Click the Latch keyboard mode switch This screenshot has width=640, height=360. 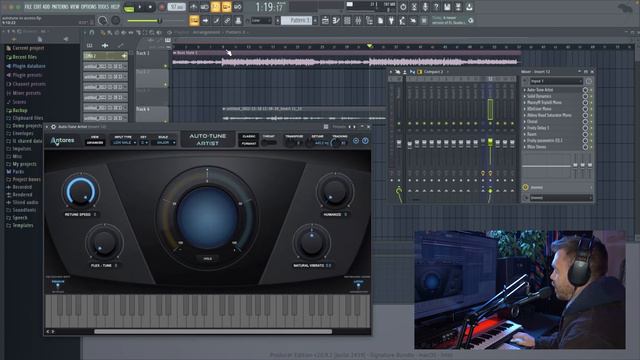click(x=358, y=283)
